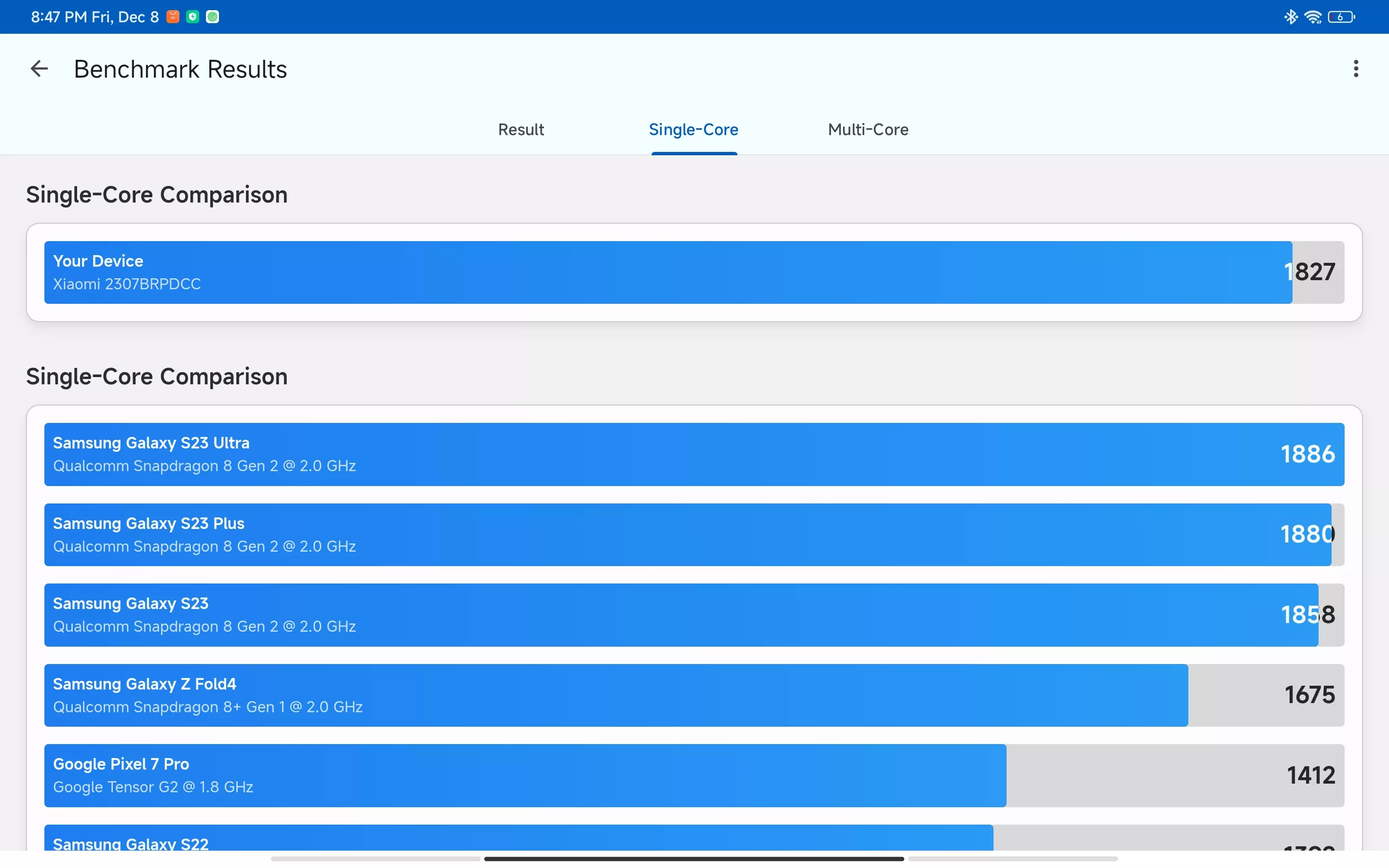Image resolution: width=1389 pixels, height=868 pixels.
Task: Tap the orange notification icon in status bar
Action: pyautogui.click(x=173, y=17)
